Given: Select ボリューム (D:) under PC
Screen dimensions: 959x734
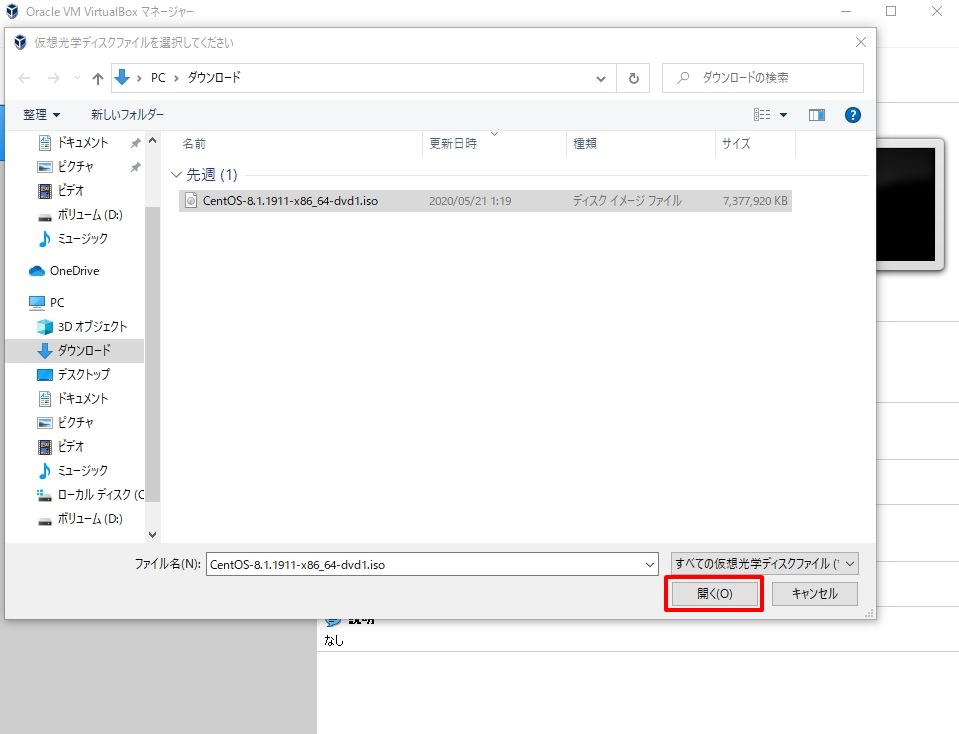Looking at the screenshot, I should [x=89, y=519].
